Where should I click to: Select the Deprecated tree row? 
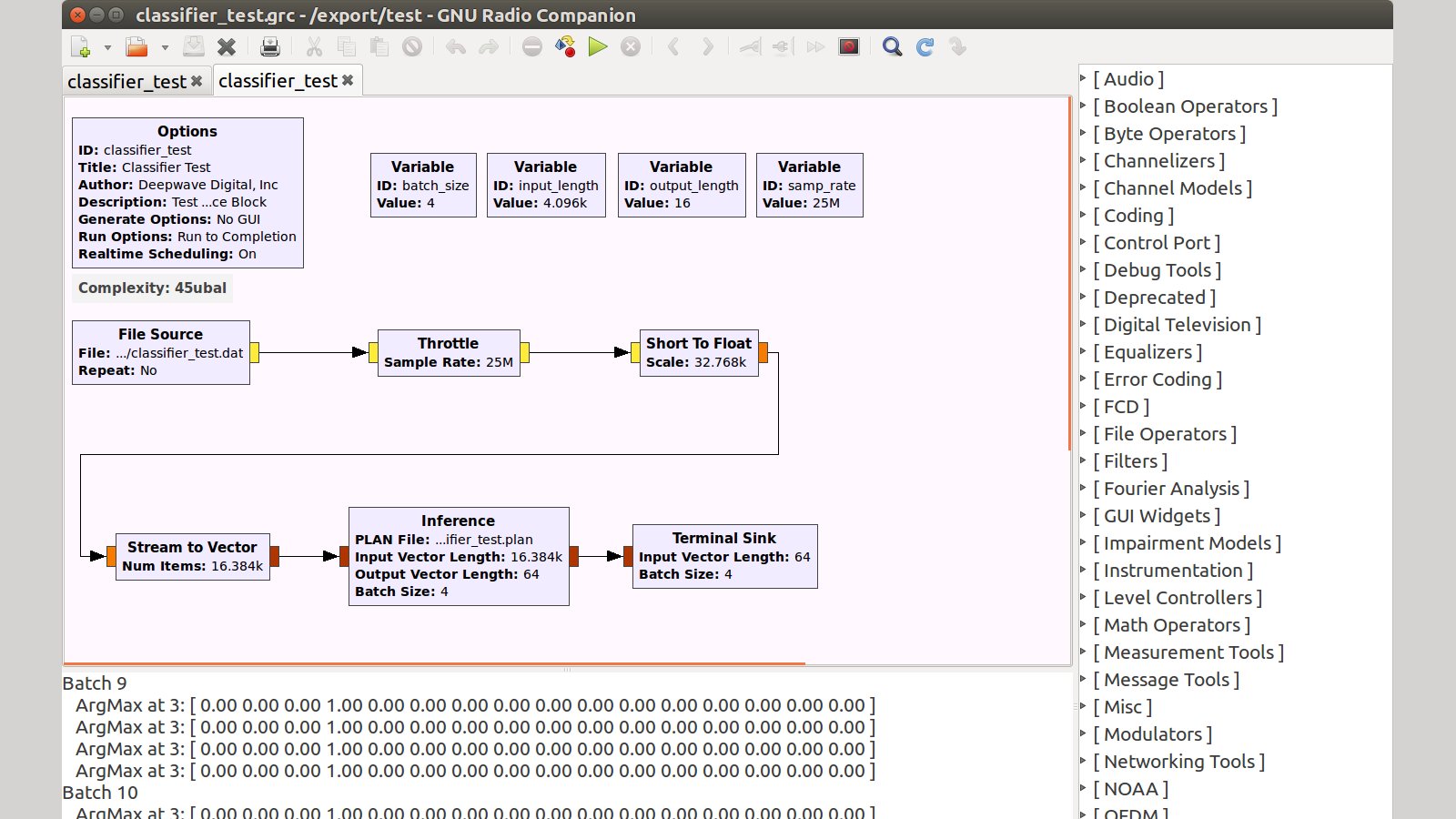(x=1235, y=298)
